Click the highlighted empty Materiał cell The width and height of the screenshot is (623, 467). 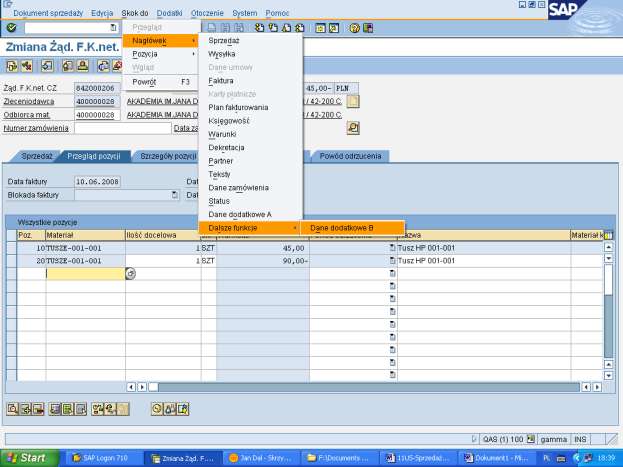[x=85, y=273]
